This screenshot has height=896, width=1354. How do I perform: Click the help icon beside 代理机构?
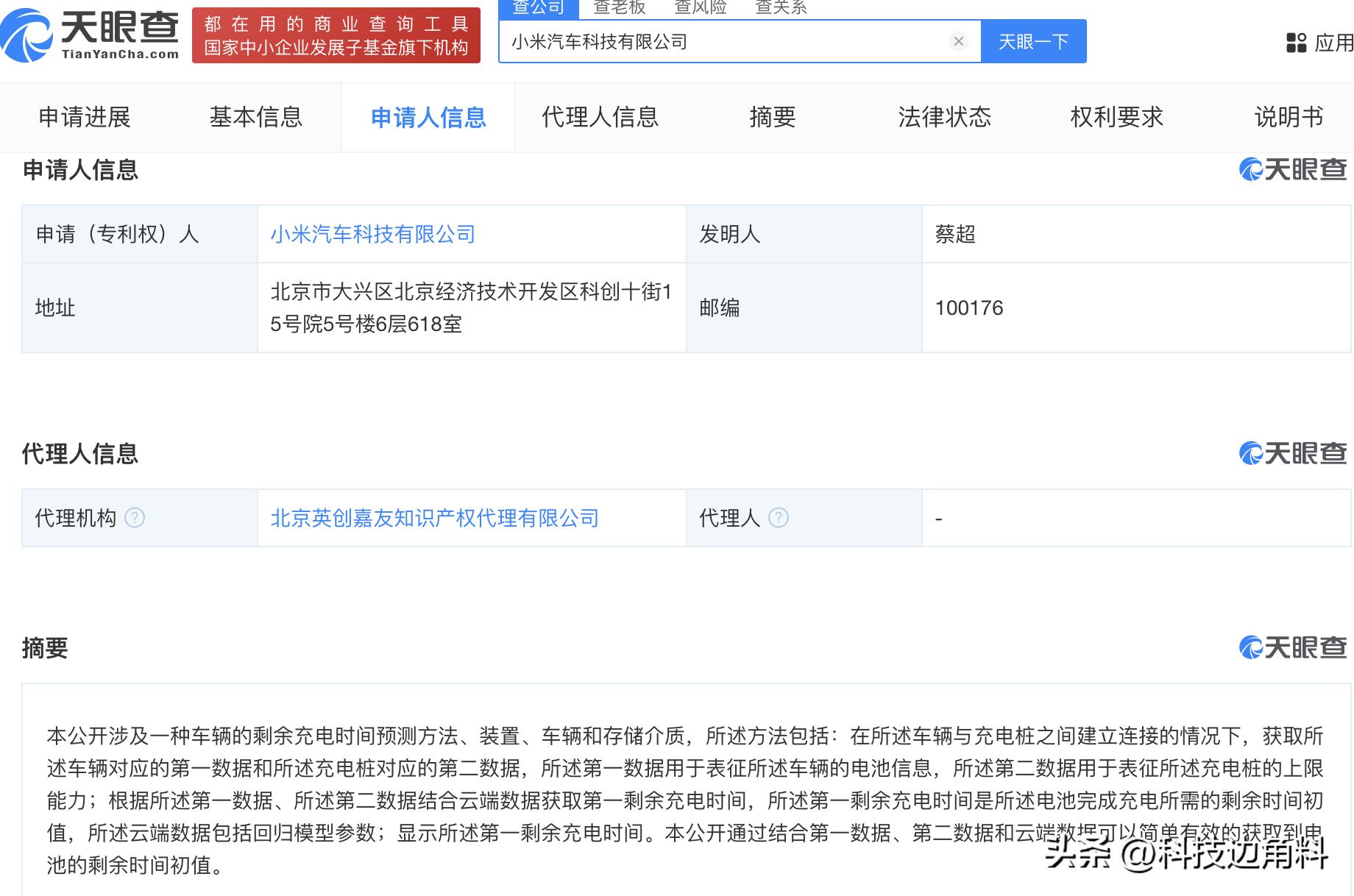134,517
